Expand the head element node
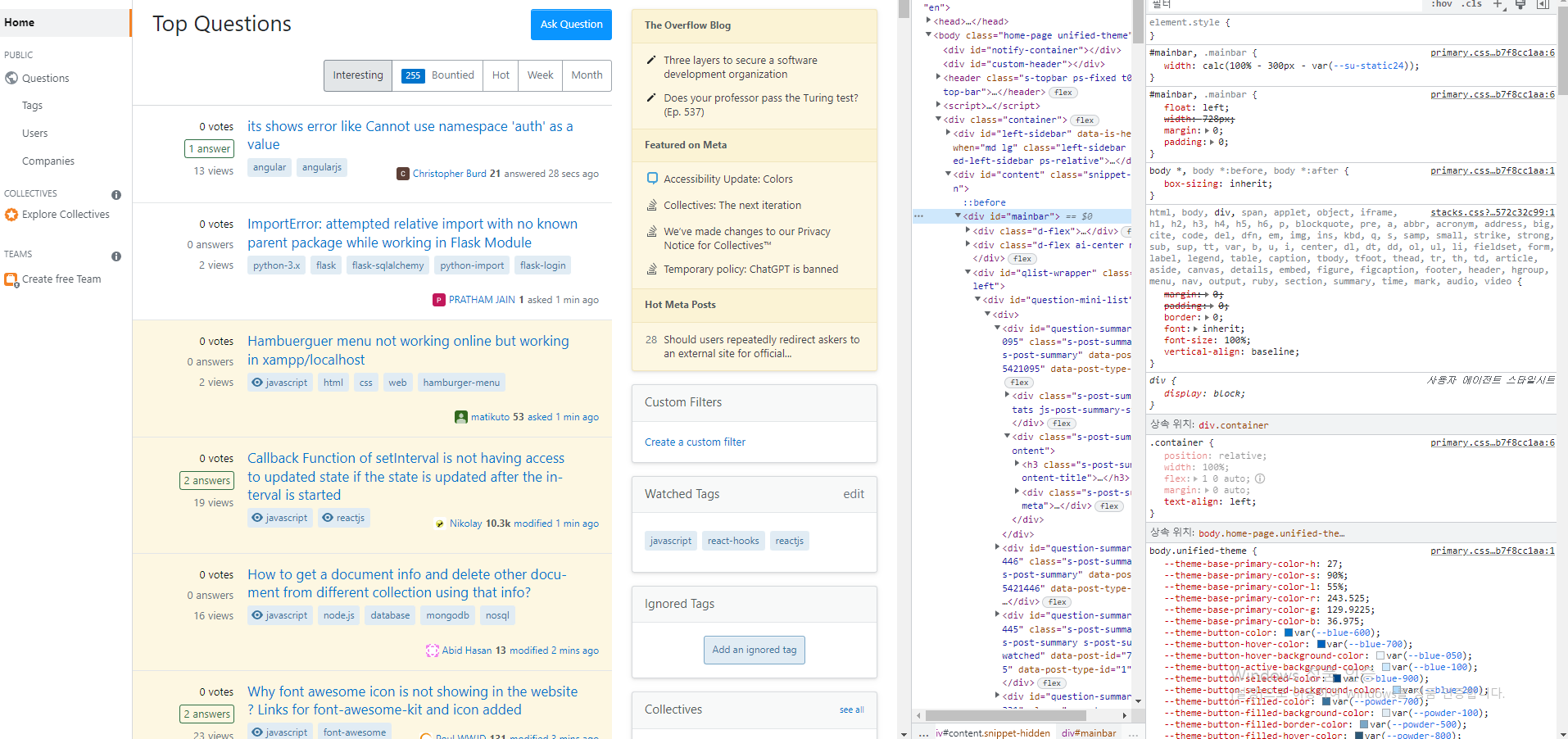 [x=929, y=21]
